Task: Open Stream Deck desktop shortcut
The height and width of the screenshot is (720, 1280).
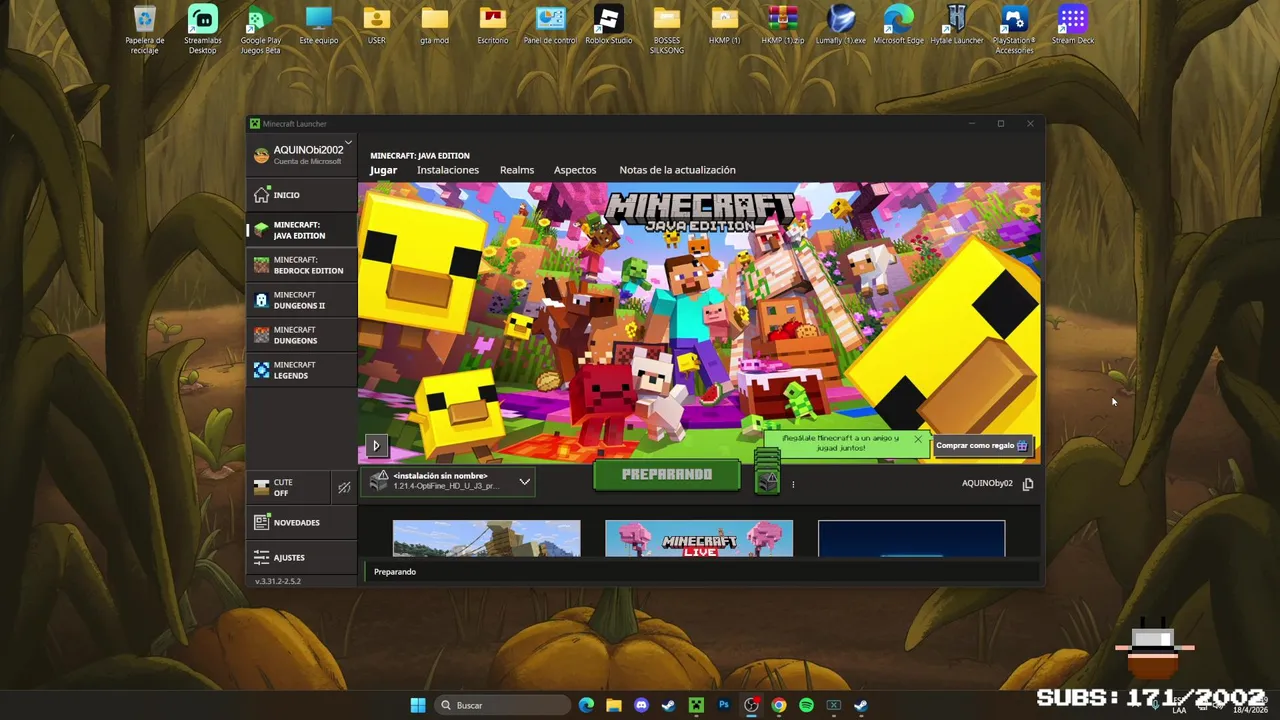Action: 1073,26
